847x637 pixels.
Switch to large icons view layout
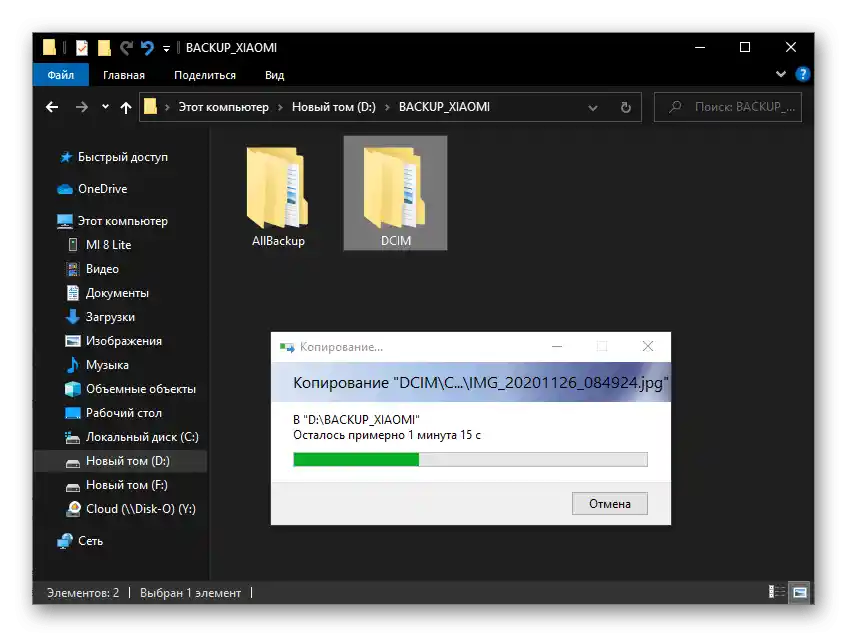tap(800, 592)
